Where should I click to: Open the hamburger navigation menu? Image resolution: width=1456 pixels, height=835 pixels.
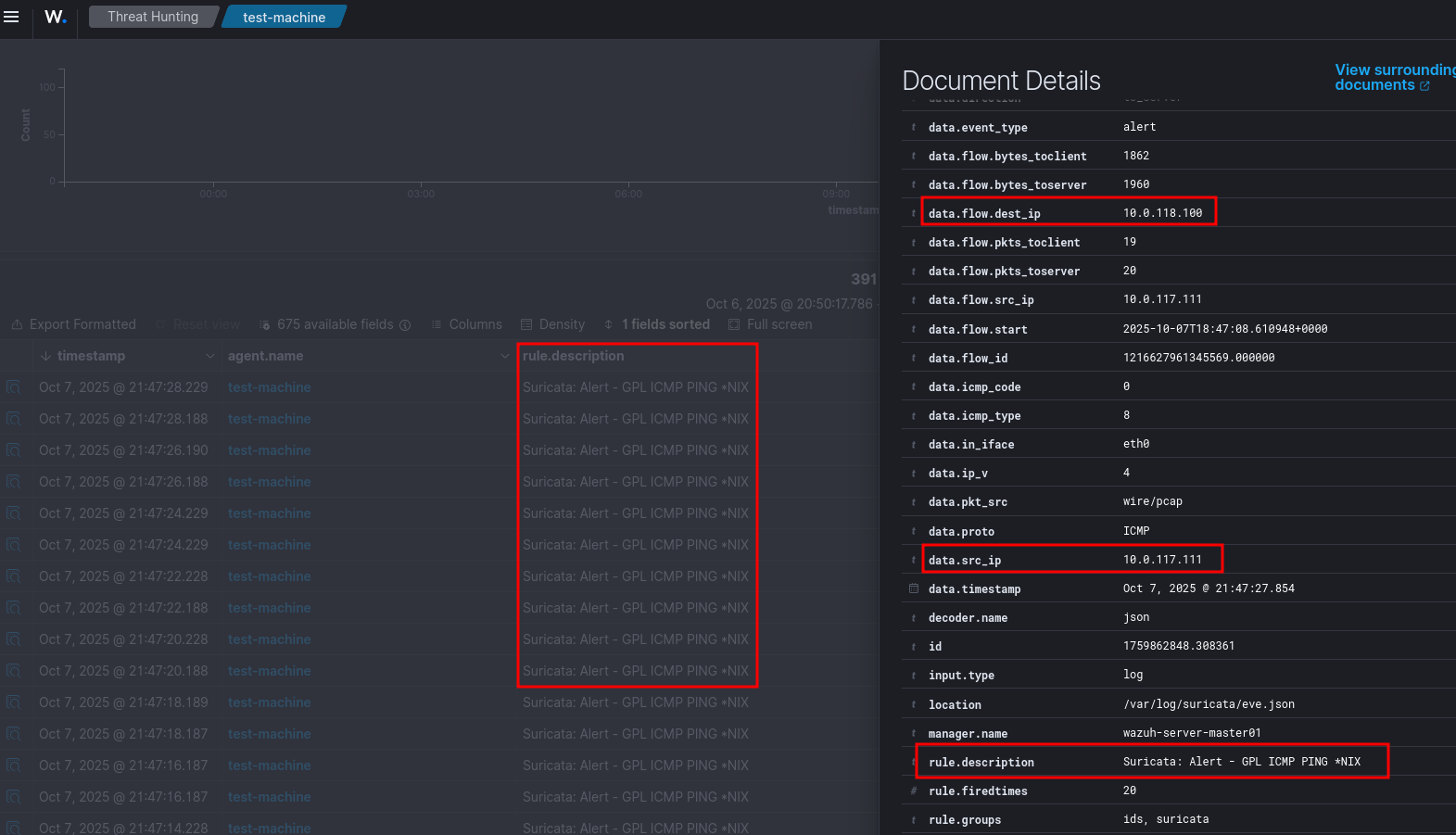click(11, 17)
